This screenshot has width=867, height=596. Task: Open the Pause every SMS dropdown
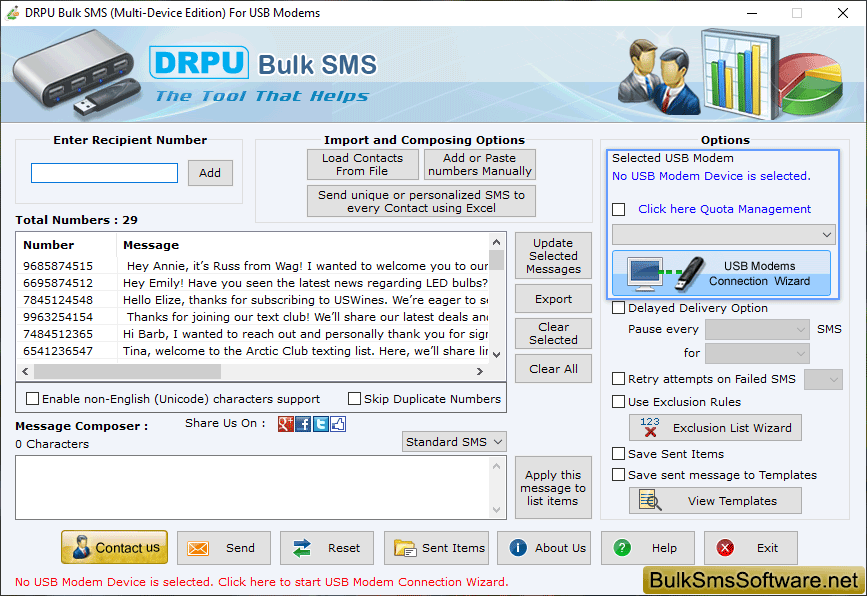click(757, 330)
